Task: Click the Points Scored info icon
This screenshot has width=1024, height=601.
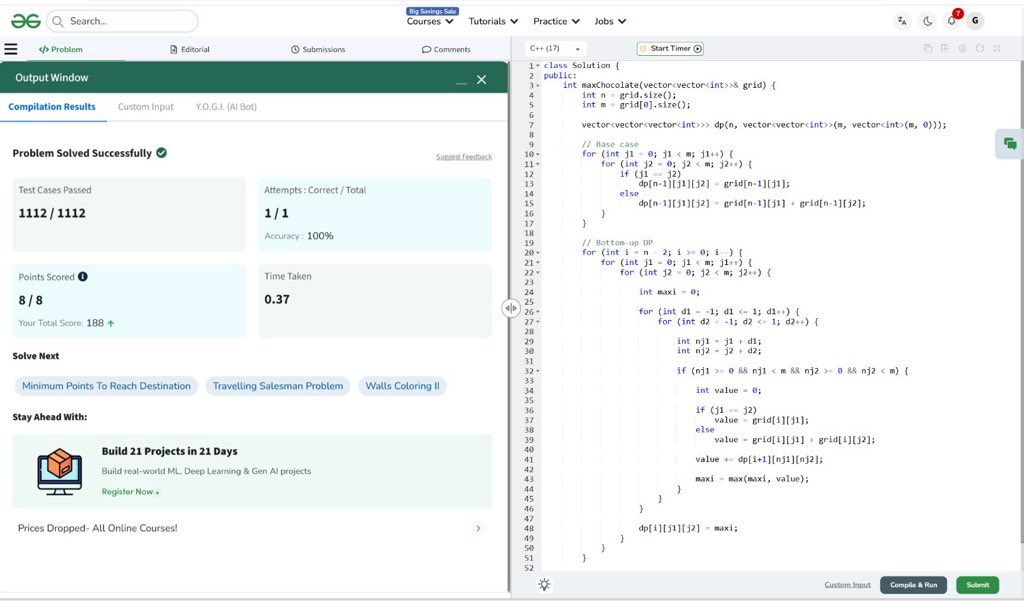Action: click(83, 277)
